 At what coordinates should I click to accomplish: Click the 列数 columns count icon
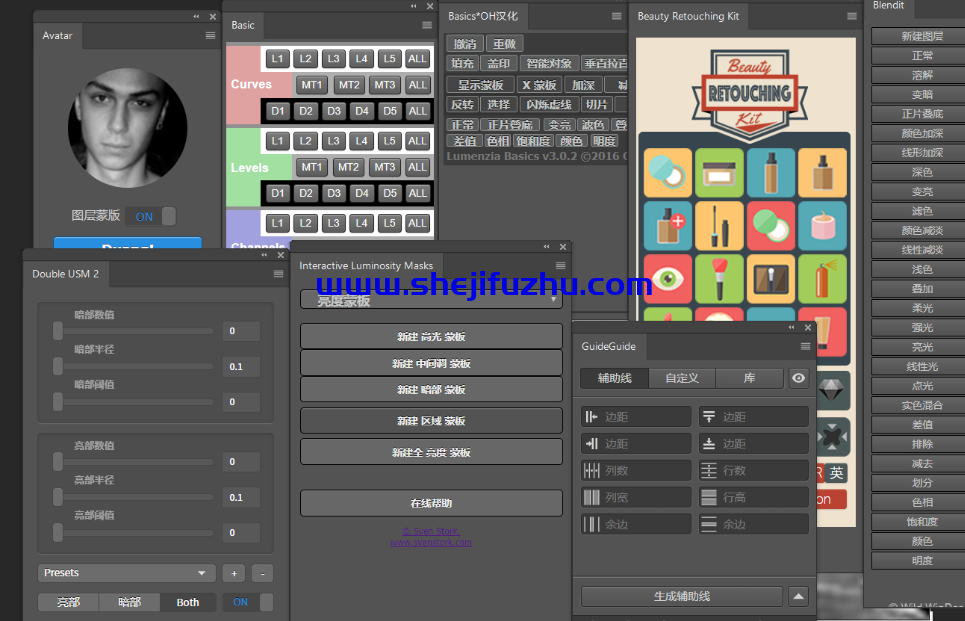coord(591,470)
